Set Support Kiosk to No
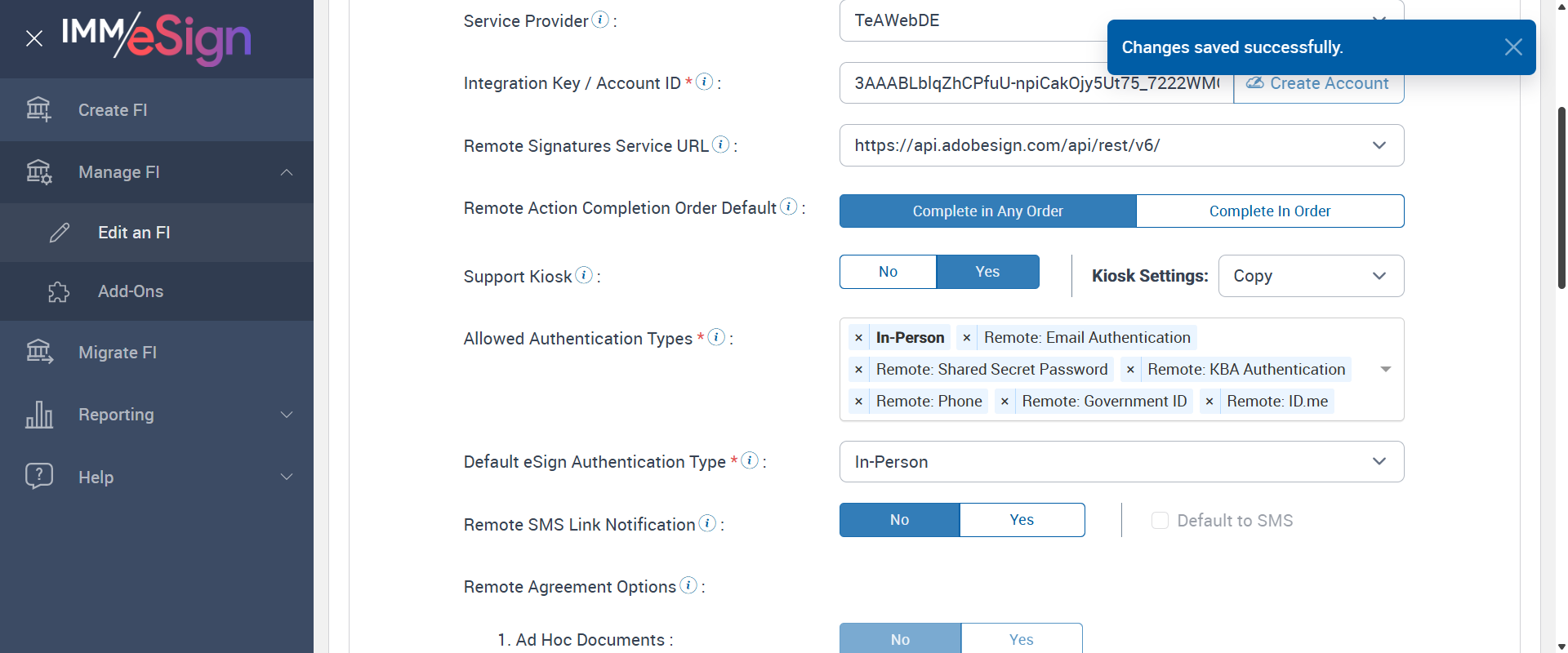Viewport: 1568px width, 653px height. pyautogui.click(x=888, y=272)
